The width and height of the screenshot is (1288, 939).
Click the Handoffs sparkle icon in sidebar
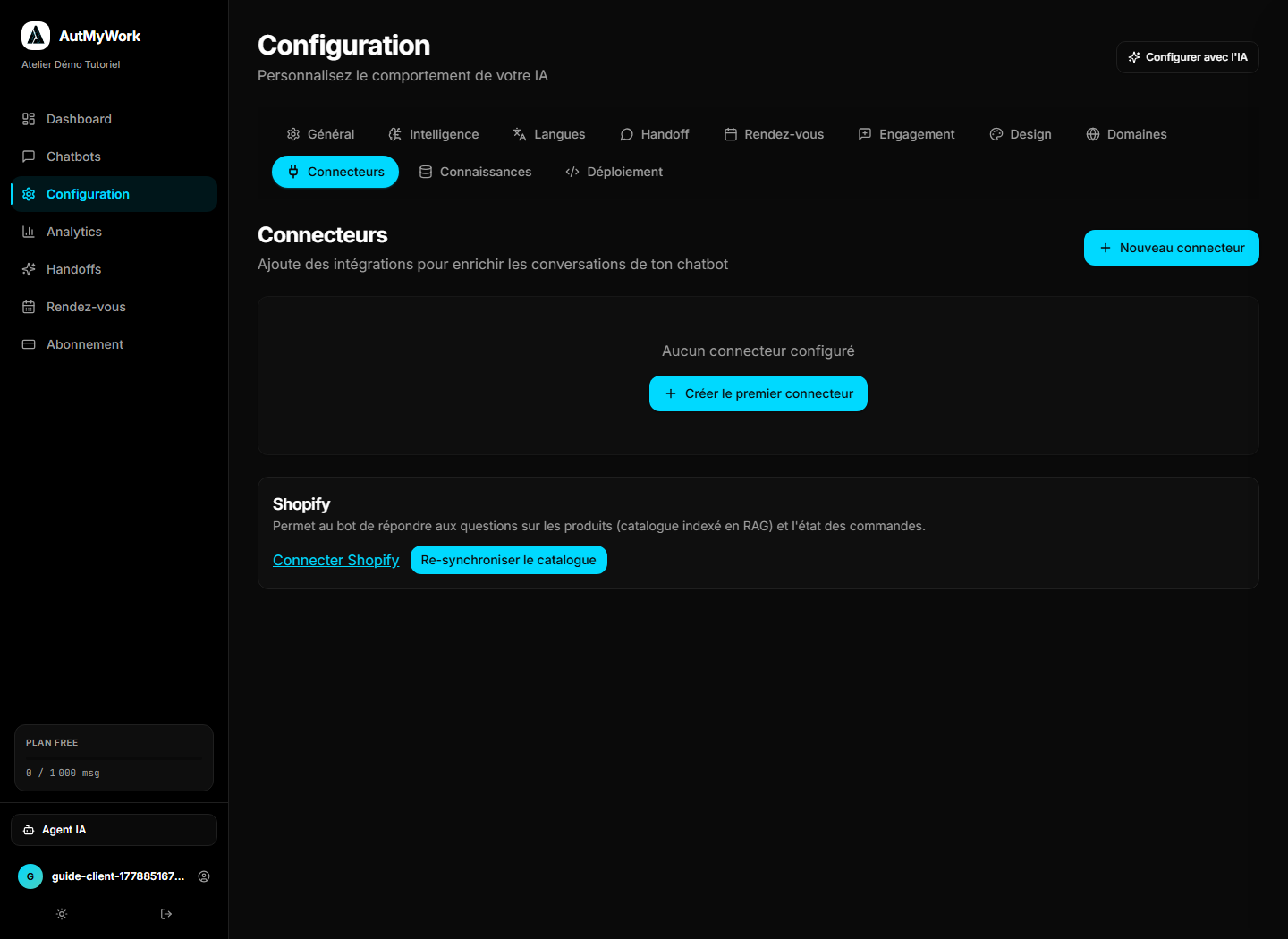coord(29,269)
